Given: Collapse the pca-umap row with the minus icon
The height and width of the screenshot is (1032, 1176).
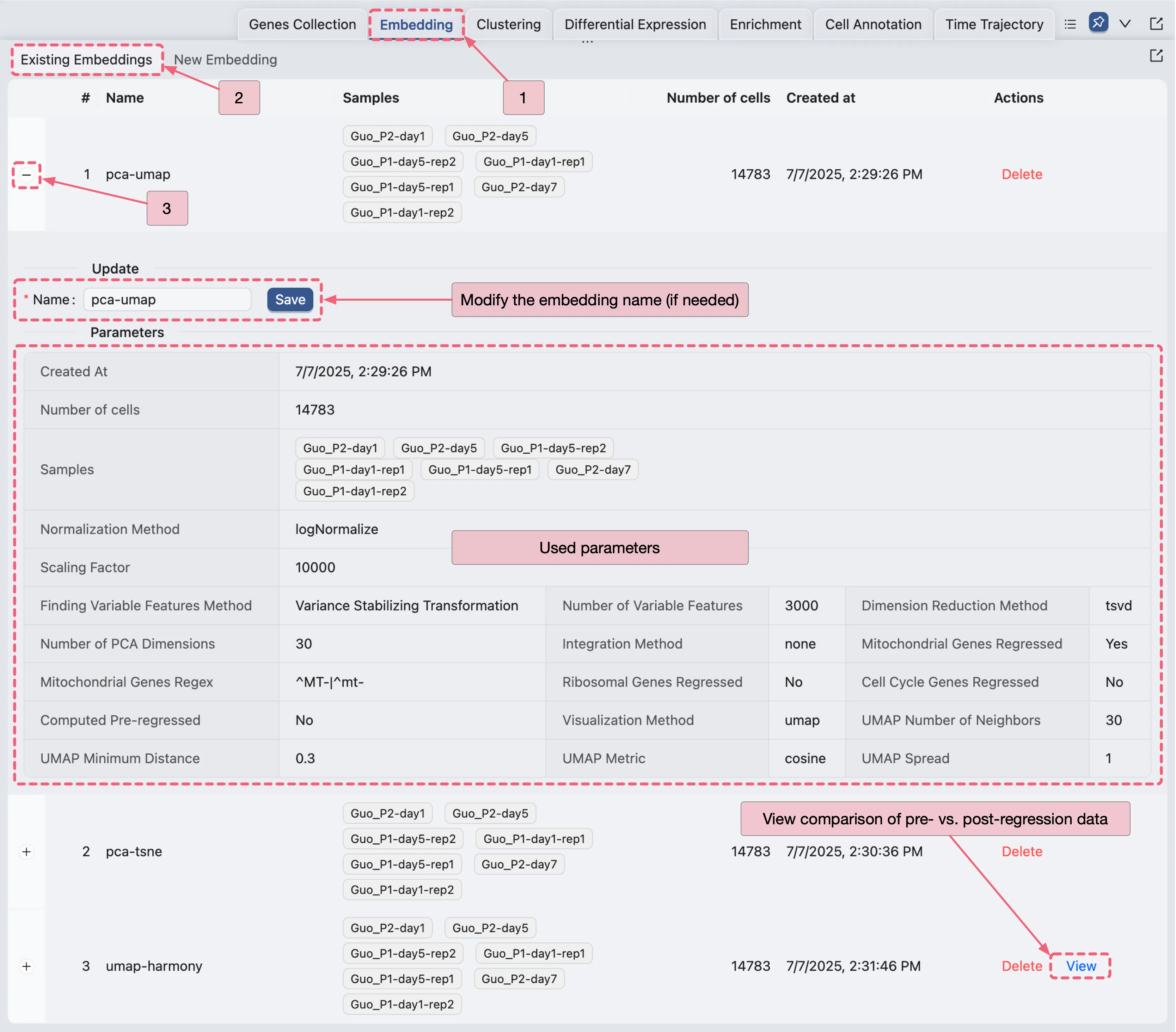Looking at the screenshot, I should tap(26, 175).
